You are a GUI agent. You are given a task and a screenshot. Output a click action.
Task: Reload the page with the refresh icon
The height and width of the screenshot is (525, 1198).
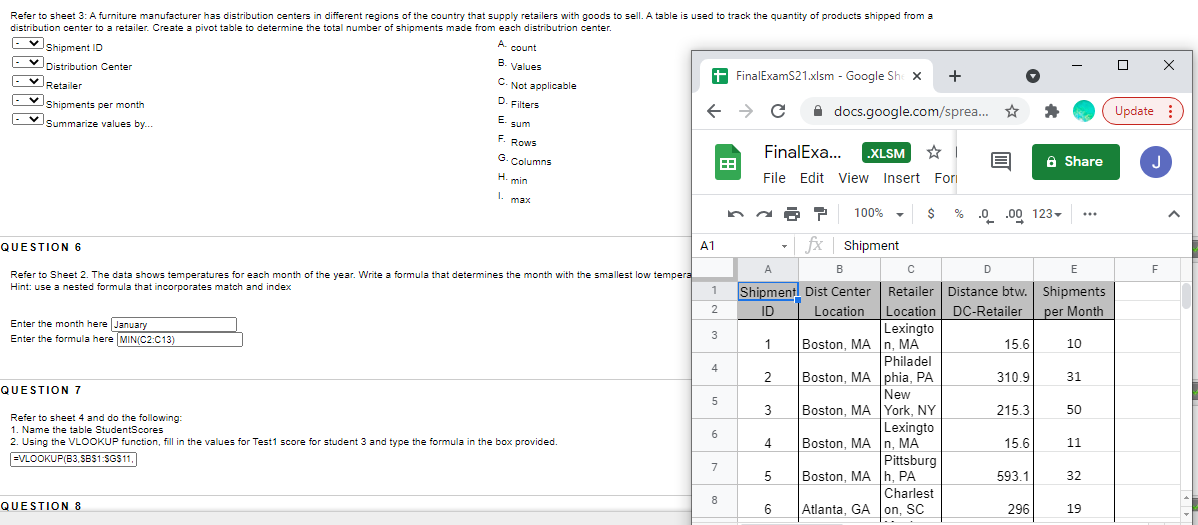point(779,111)
